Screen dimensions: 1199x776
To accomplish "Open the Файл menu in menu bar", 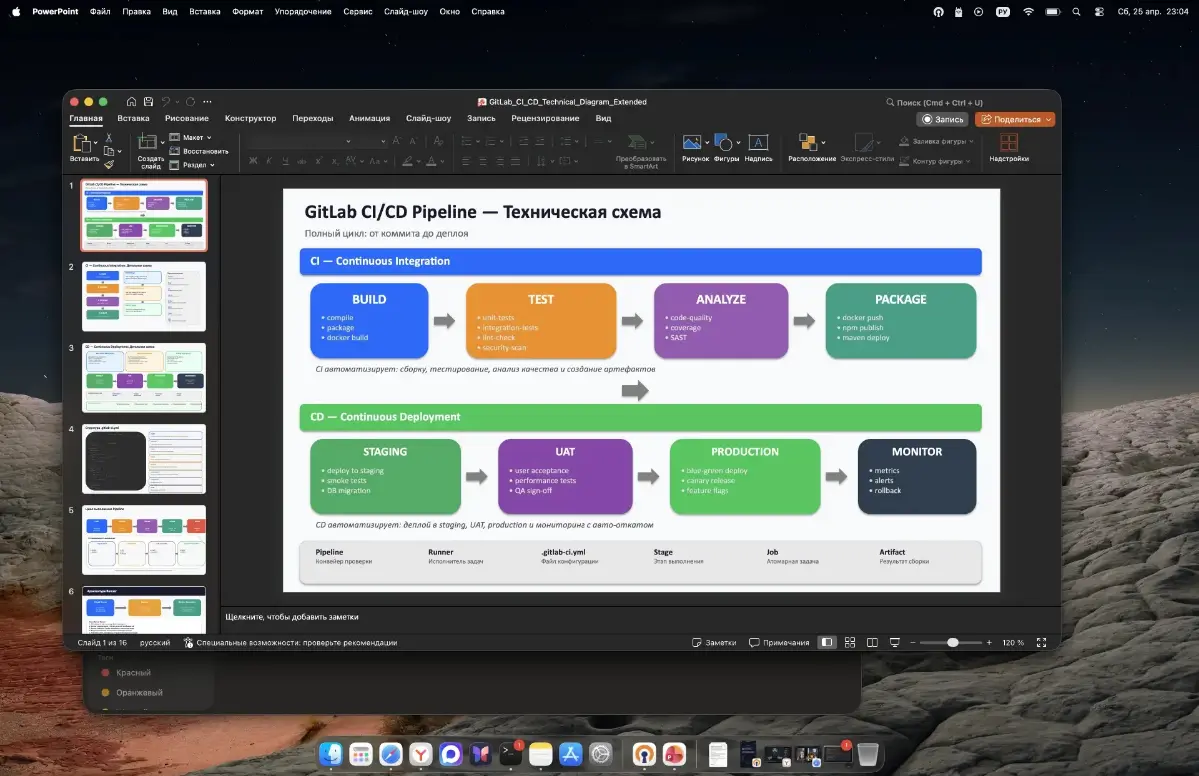I will pos(100,11).
